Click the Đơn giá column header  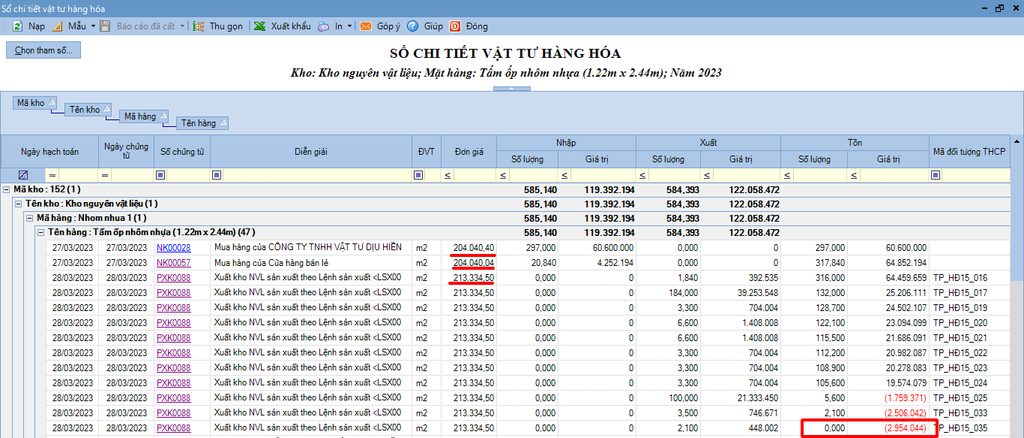tap(469, 151)
